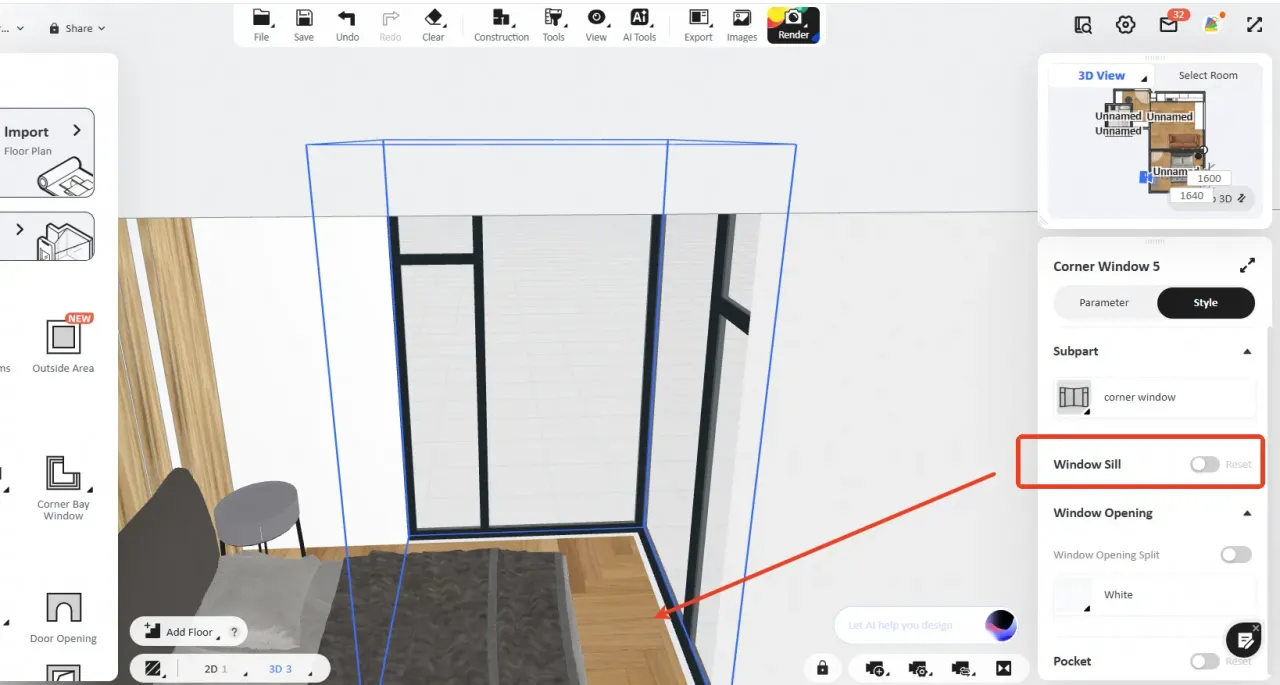The image size is (1280, 685).
Task: Select the Clear eraser tool
Action: (x=433, y=25)
